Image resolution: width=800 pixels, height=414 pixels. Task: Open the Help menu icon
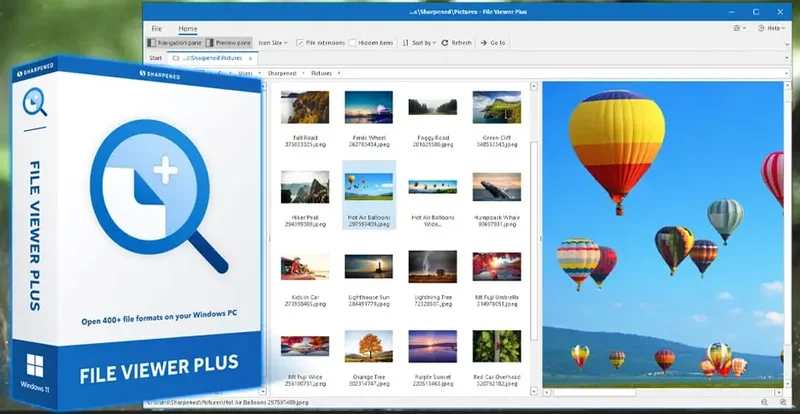tap(761, 28)
